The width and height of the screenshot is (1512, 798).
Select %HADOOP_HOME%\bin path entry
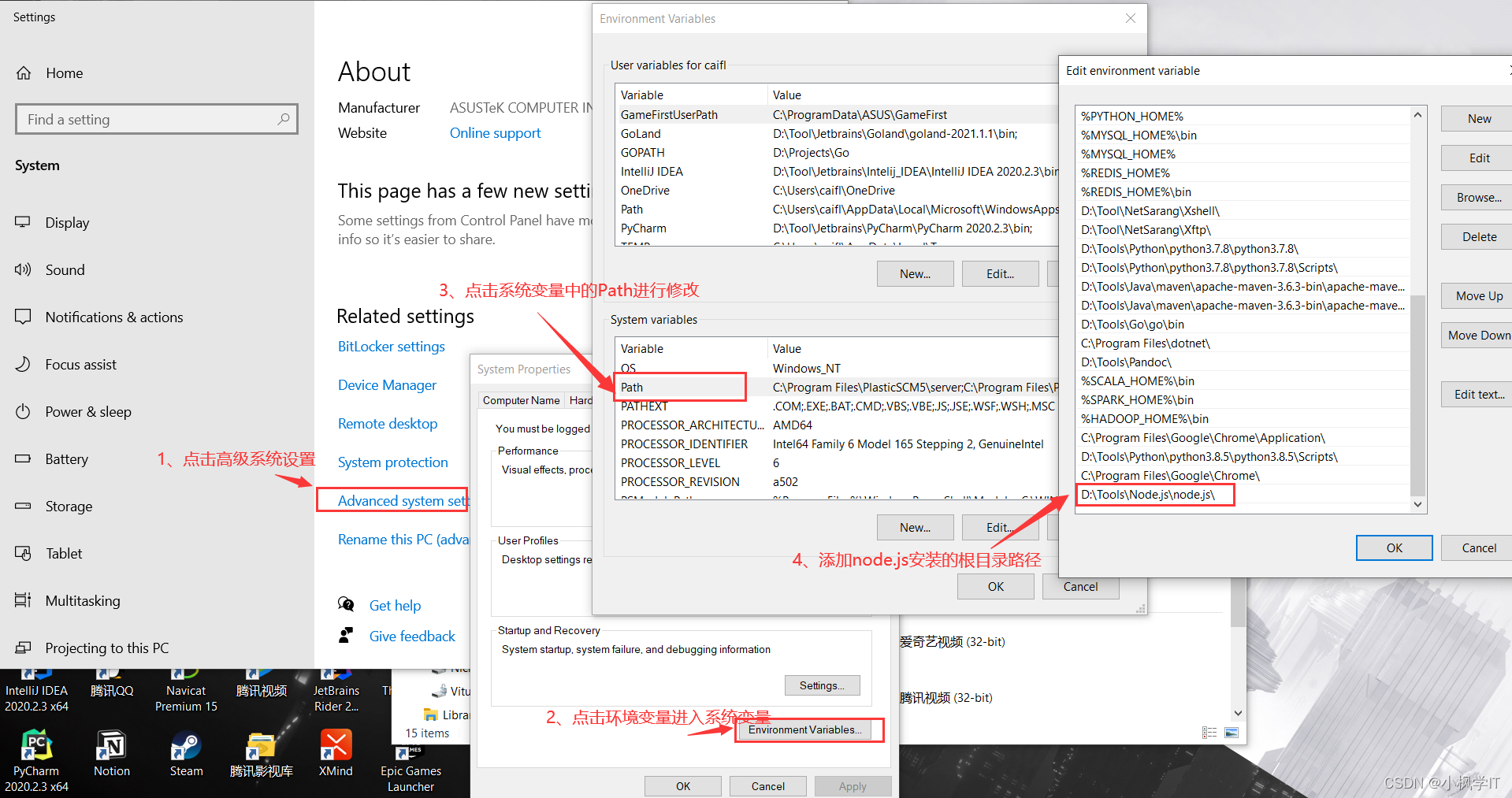coord(1243,419)
